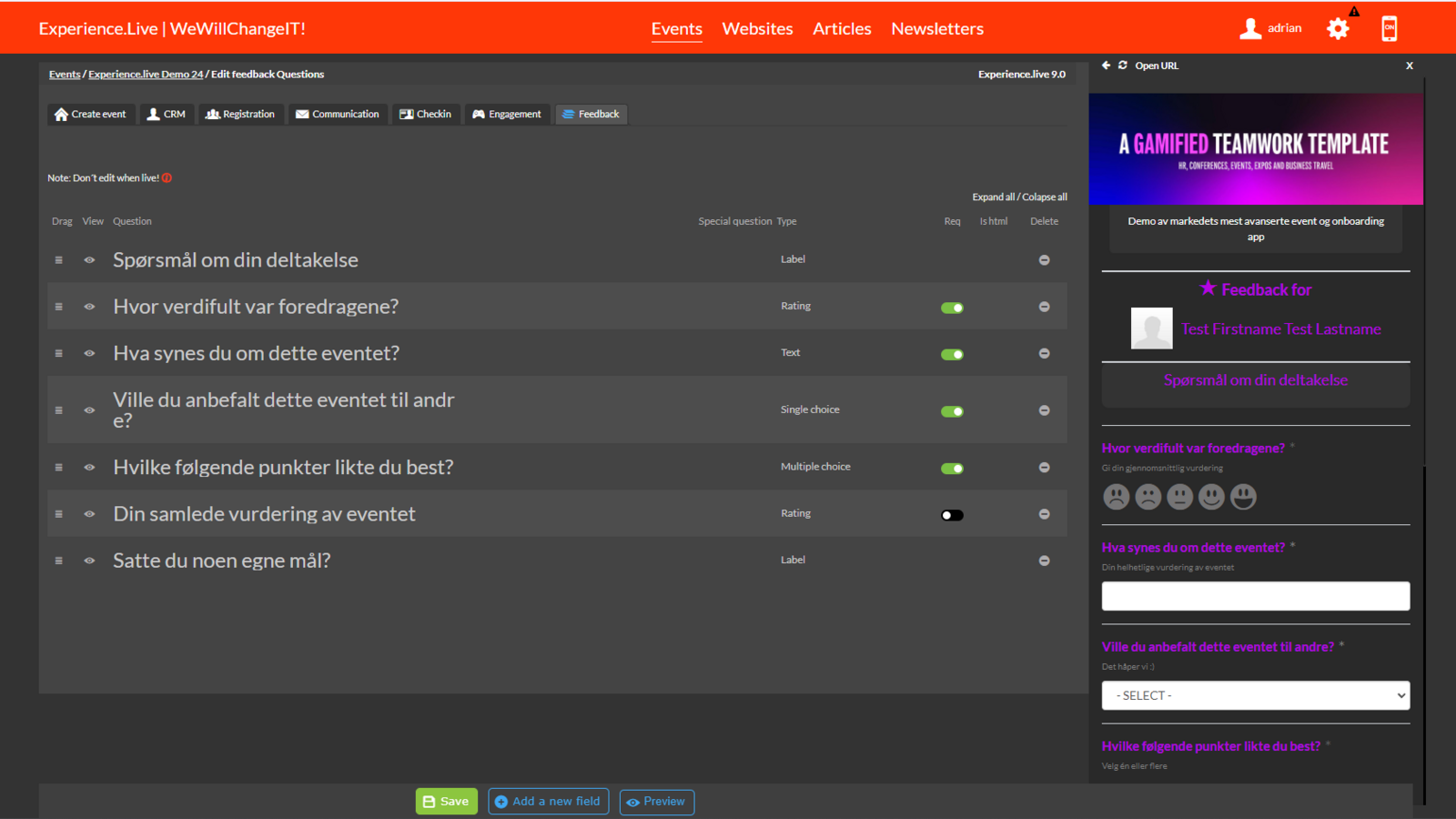Click the text input under 'Hva synes du'
The image size is (1456, 819).
point(1255,596)
